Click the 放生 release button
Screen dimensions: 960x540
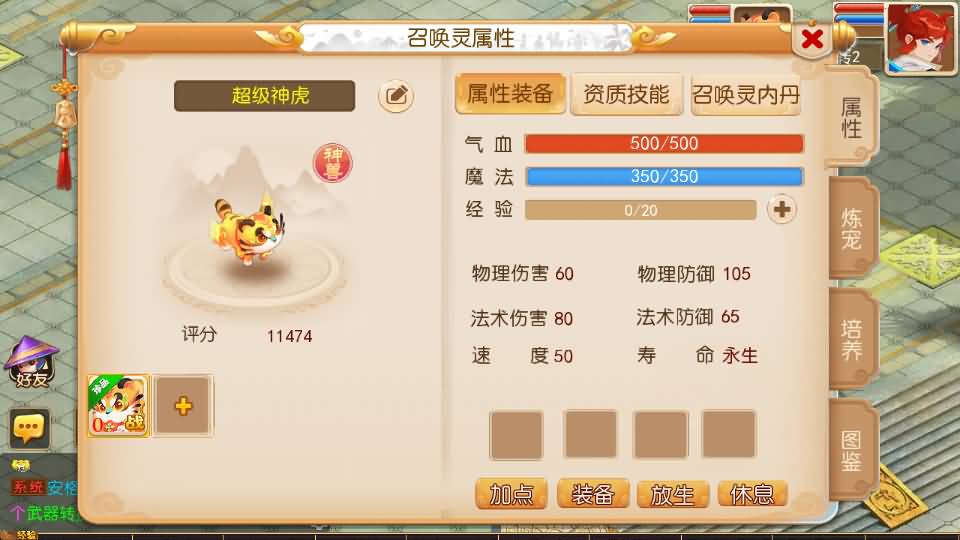[x=672, y=494]
